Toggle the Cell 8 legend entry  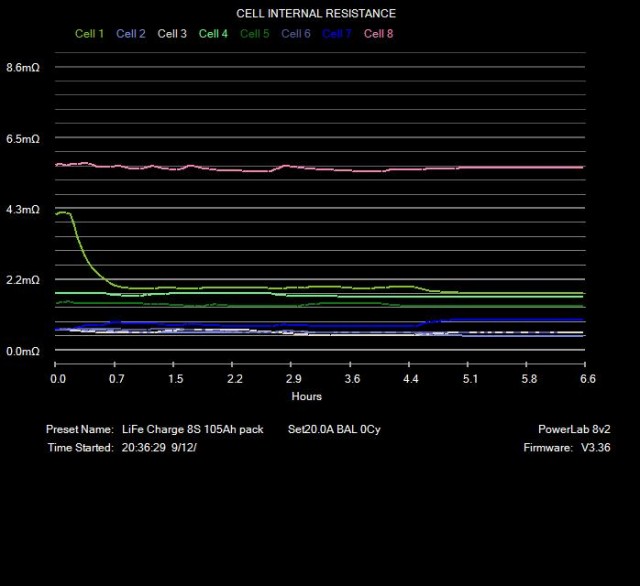tap(378, 34)
